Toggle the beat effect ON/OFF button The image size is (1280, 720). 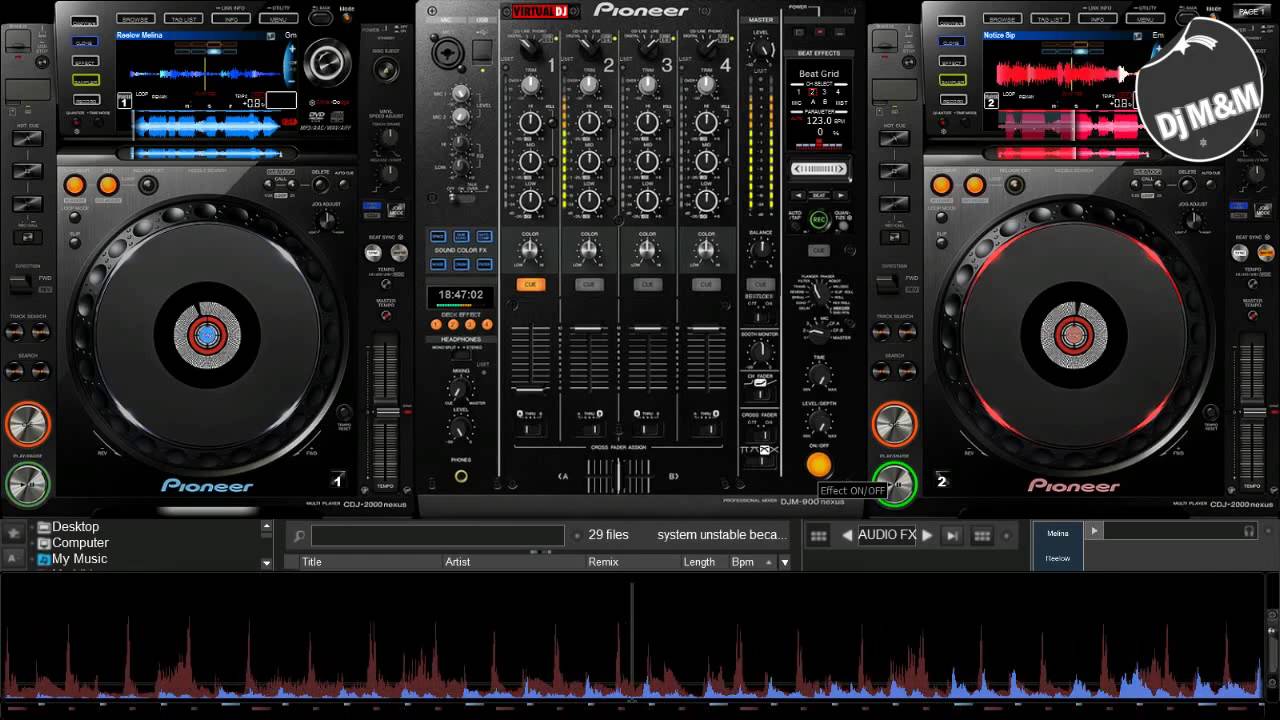pos(819,465)
